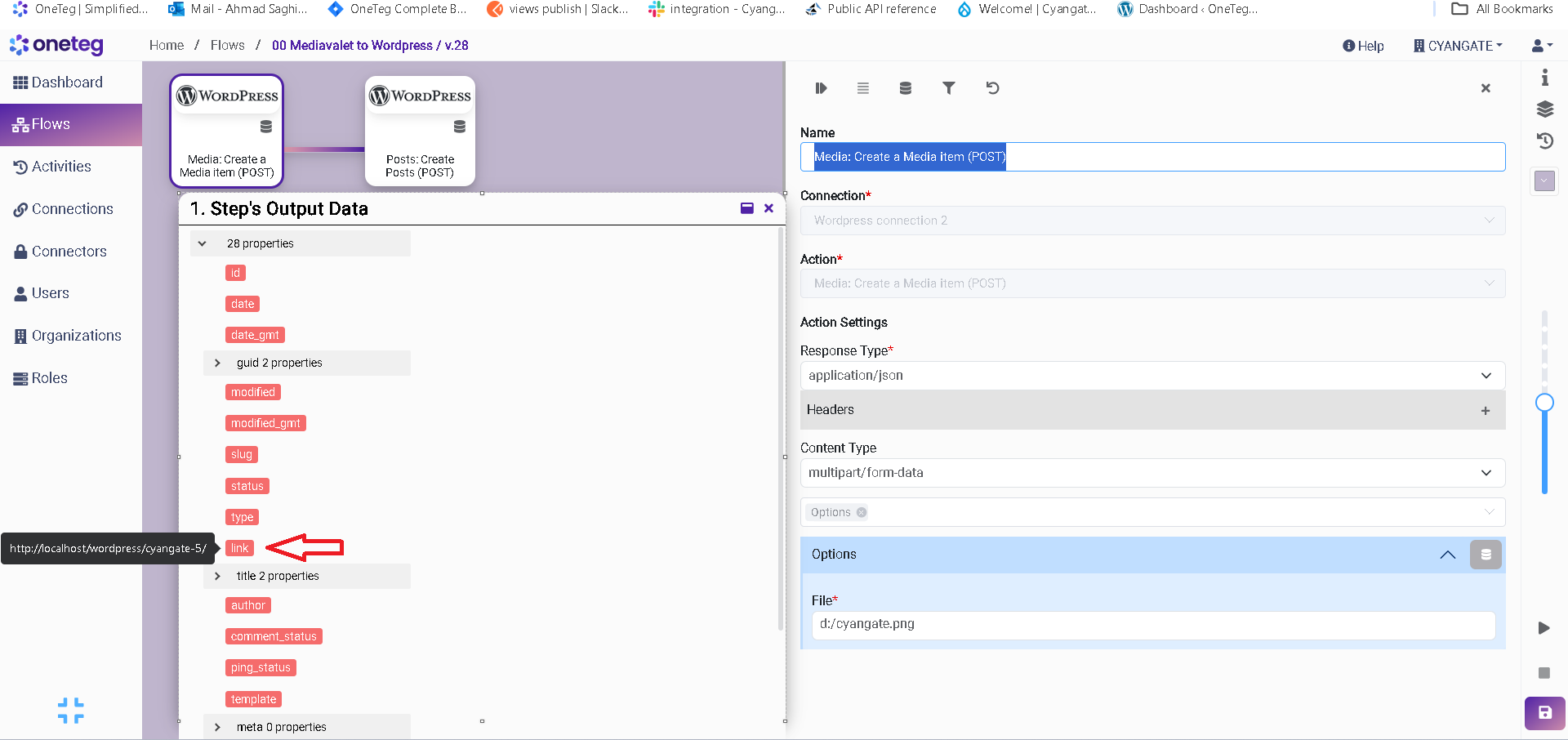The width and height of the screenshot is (1568, 740).
Task: Click the undo reset arrow icon
Action: [x=992, y=88]
